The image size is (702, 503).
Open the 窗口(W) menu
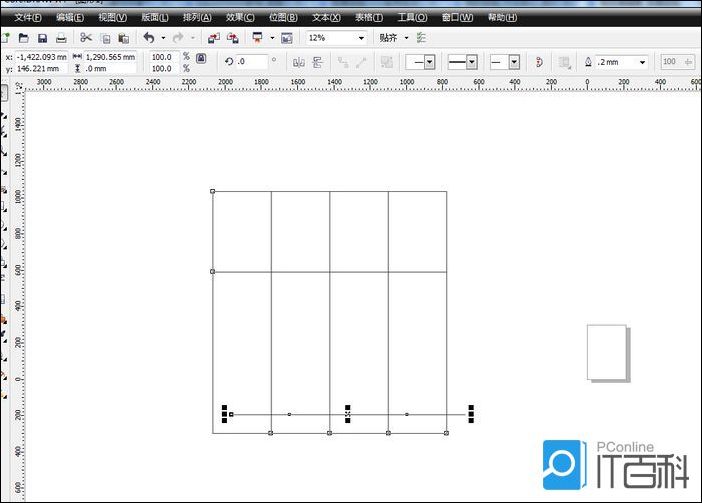click(x=457, y=17)
